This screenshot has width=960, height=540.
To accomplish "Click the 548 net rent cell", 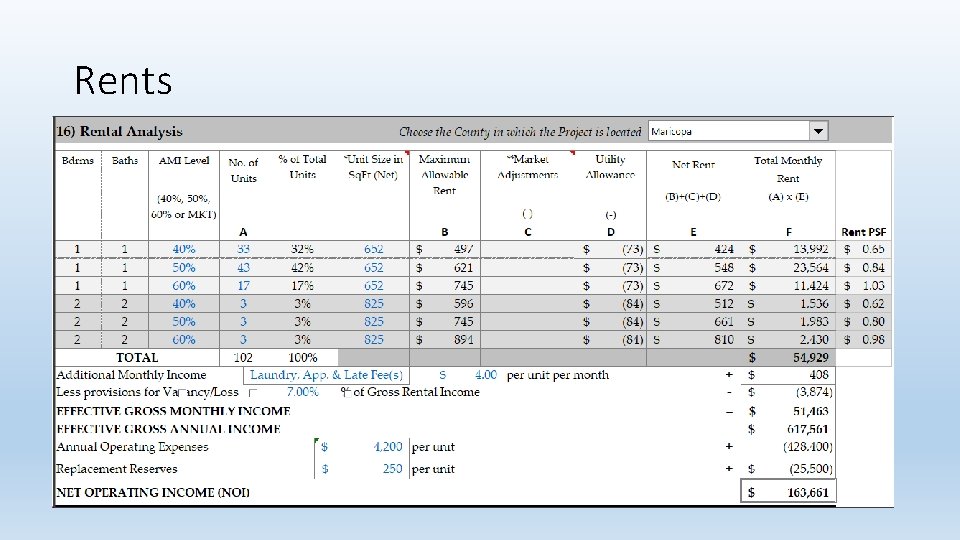I will point(693,268).
